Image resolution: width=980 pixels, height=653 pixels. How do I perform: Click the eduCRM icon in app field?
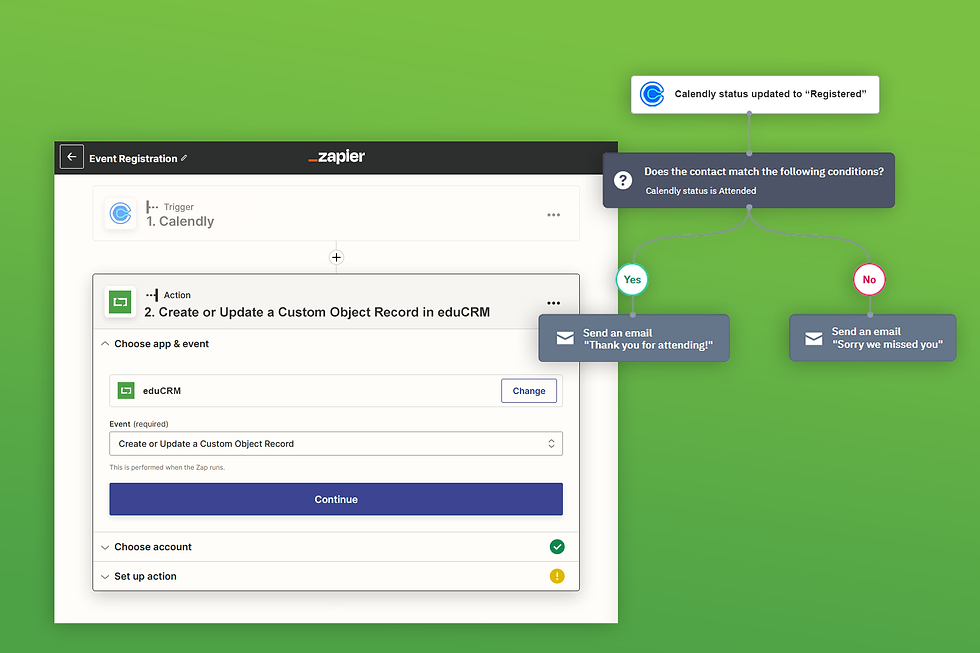[x=126, y=391]
